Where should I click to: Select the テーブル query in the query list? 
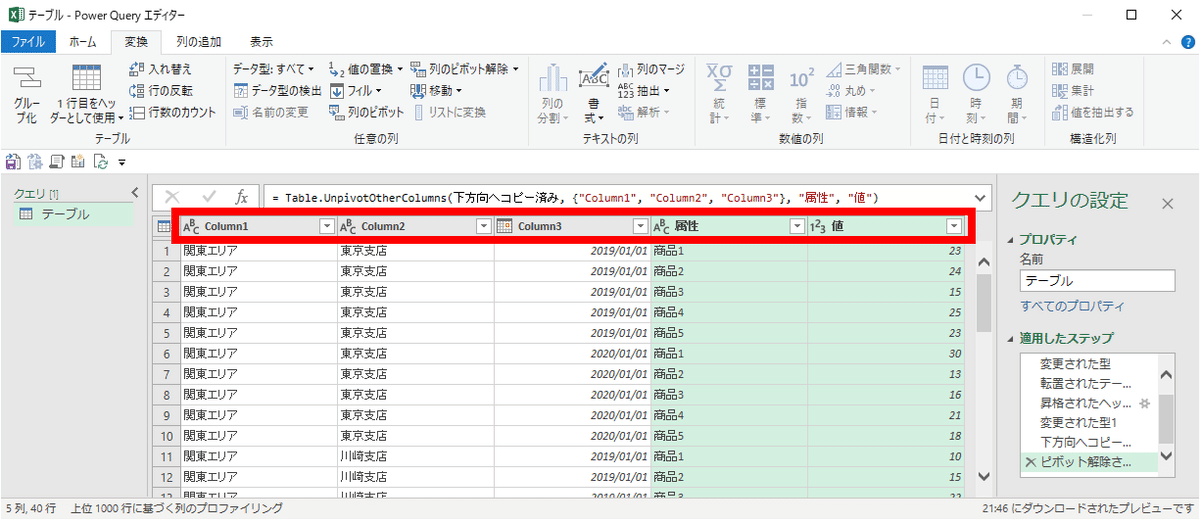72,214
